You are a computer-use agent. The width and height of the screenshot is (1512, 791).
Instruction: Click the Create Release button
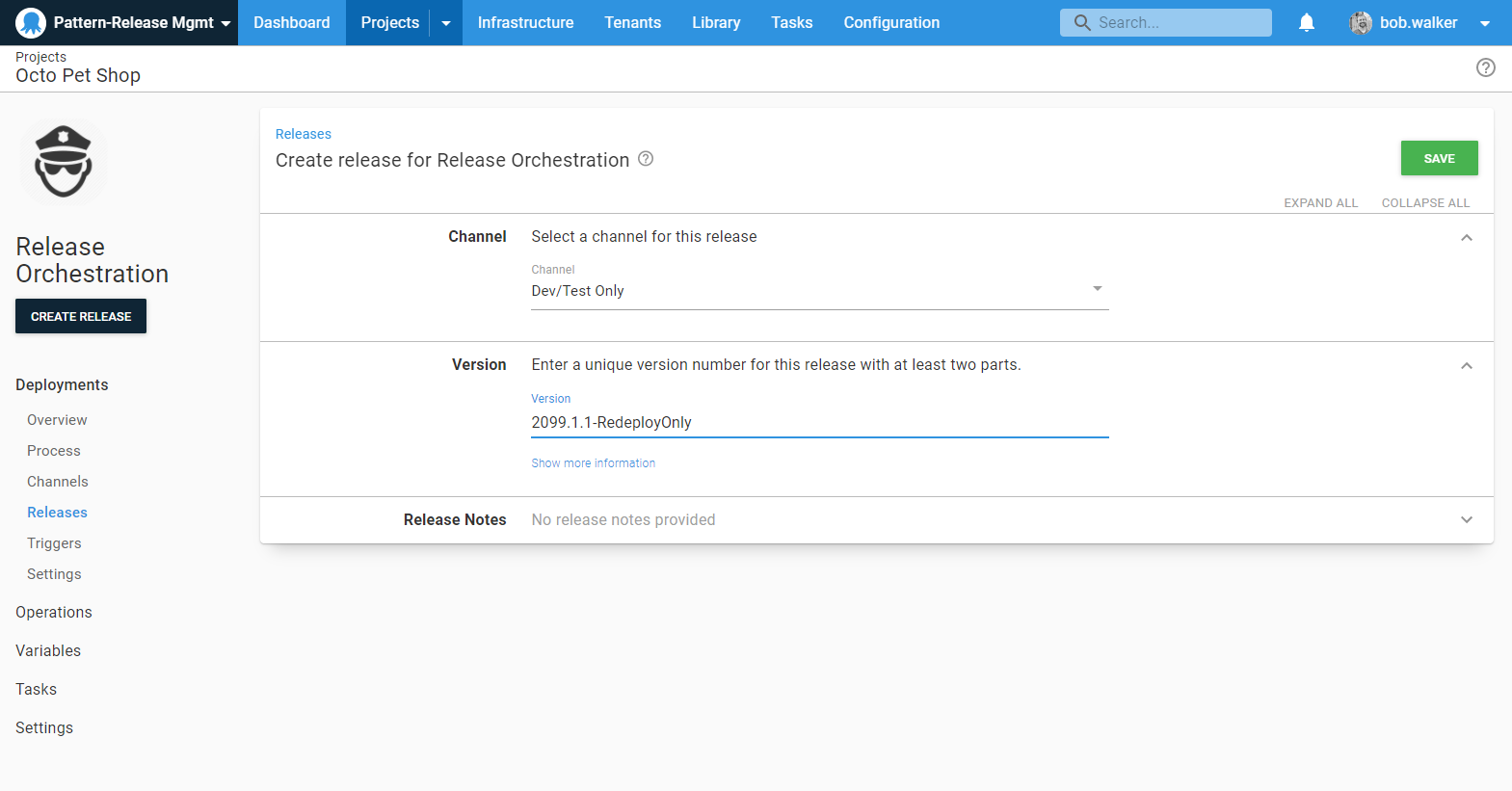[81, 316]
